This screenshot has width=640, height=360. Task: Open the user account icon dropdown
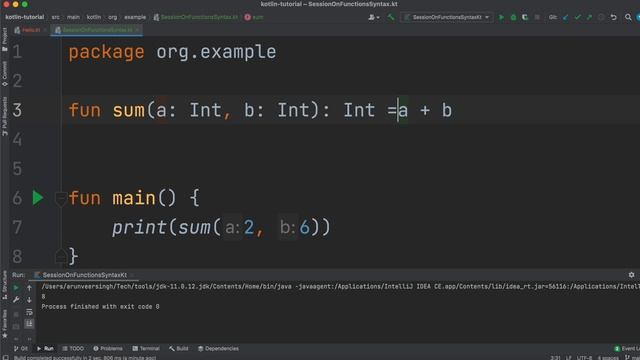point(373,17)
